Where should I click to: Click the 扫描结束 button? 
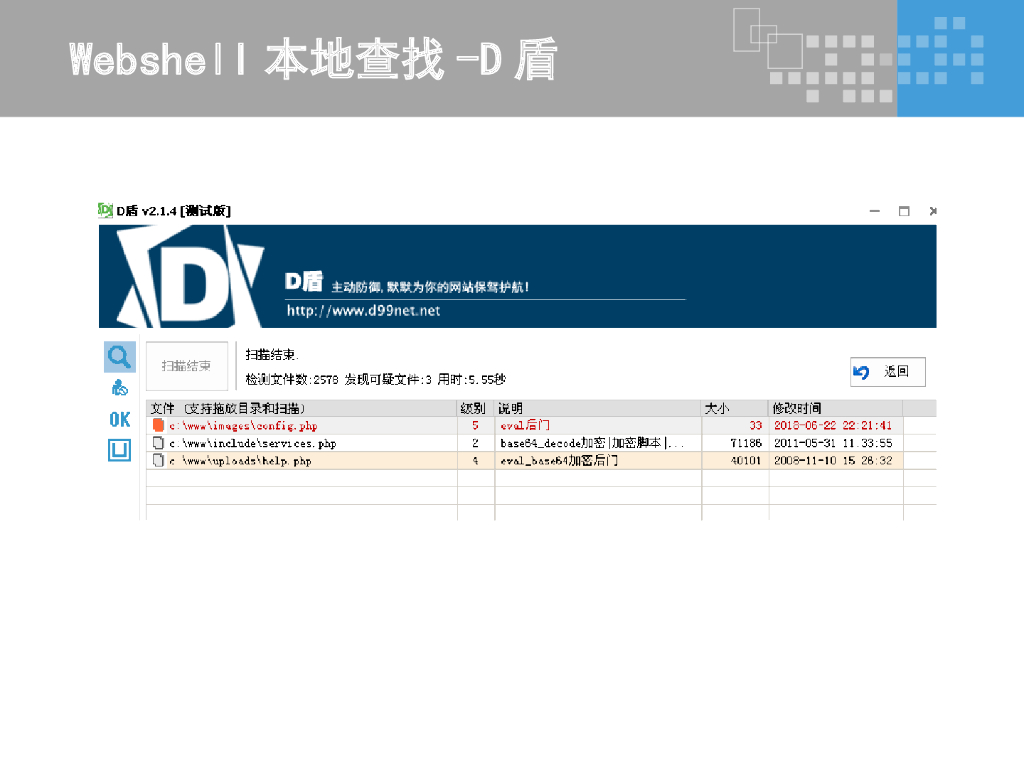(x=187, y=366)
